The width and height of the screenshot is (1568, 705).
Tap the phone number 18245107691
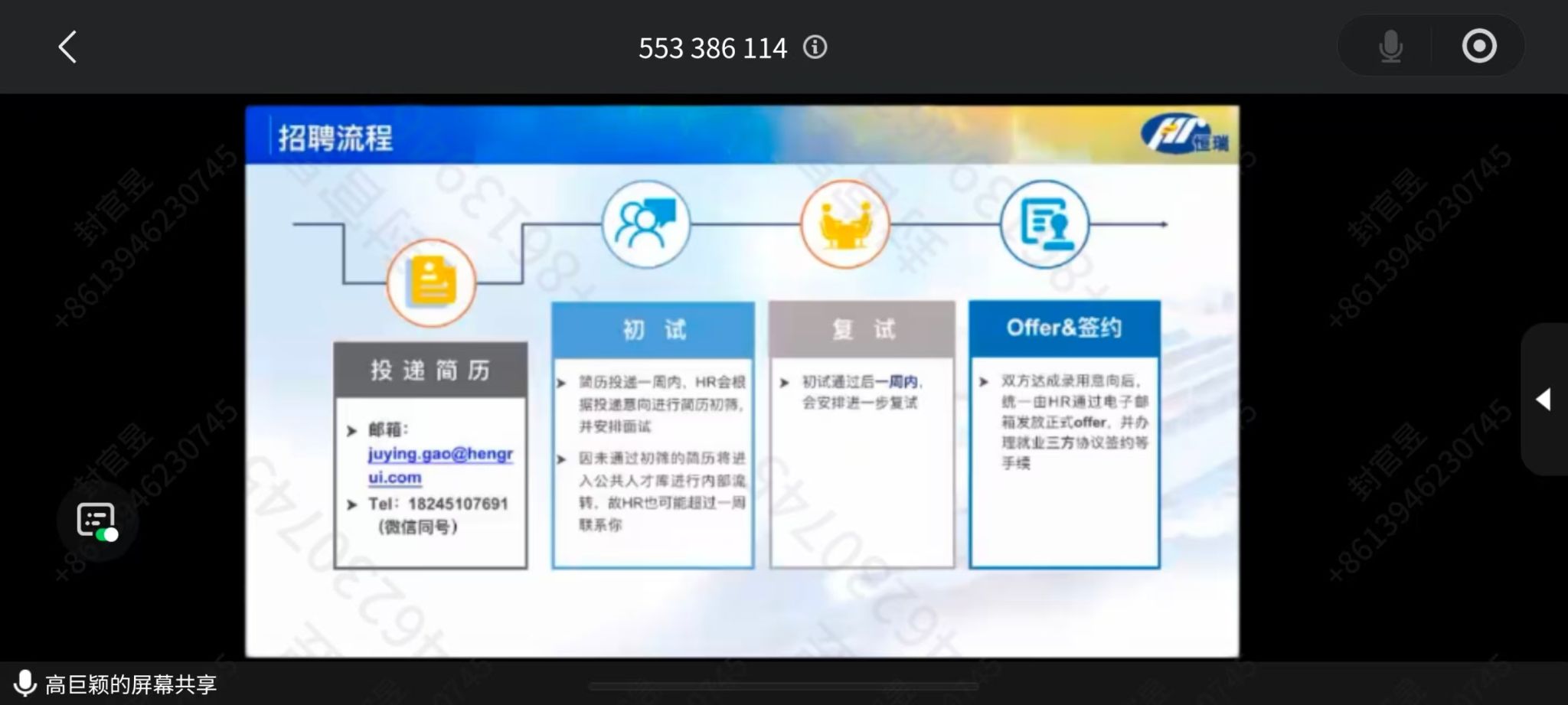point(457,504)
